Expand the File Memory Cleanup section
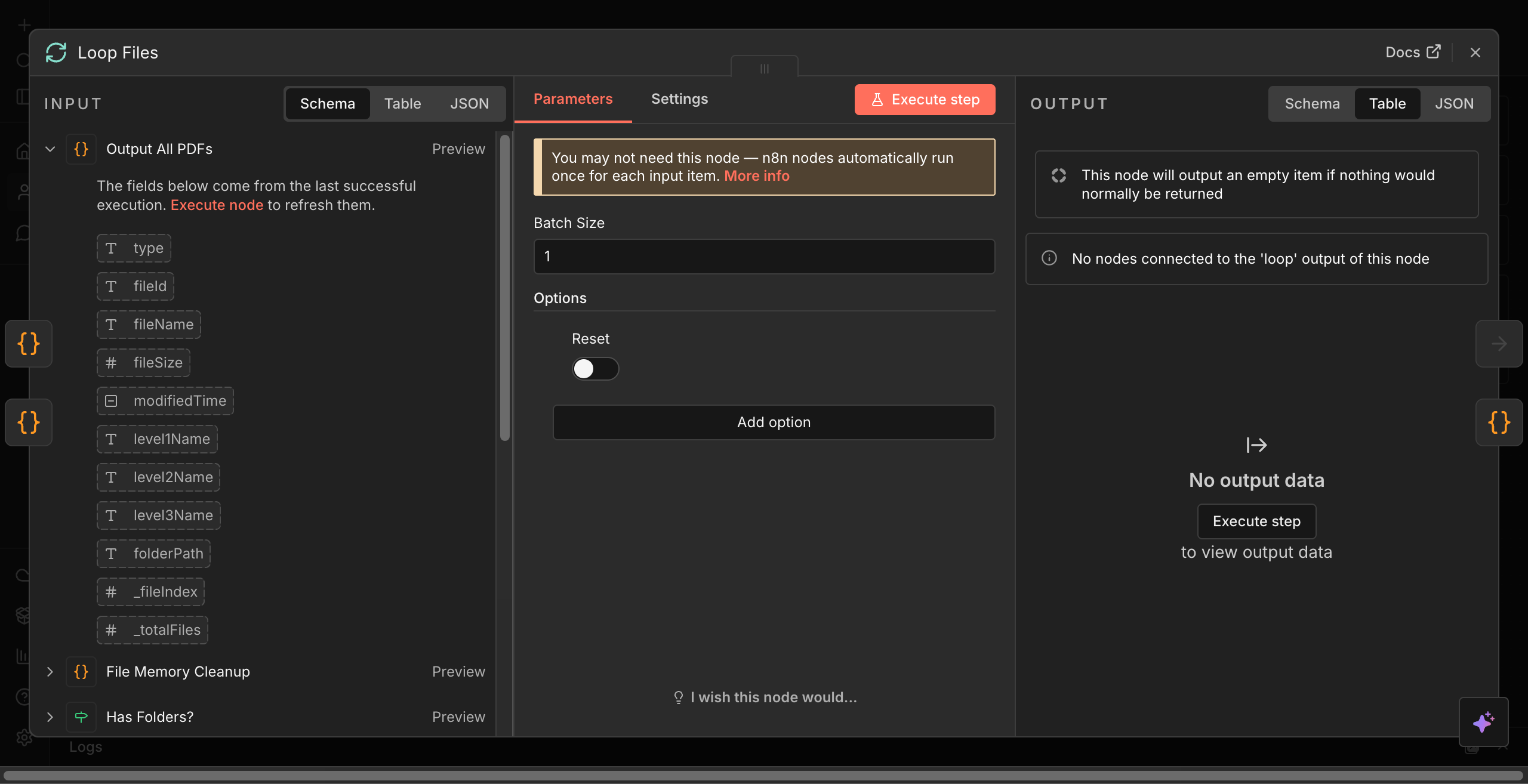 tap(50, 672)
